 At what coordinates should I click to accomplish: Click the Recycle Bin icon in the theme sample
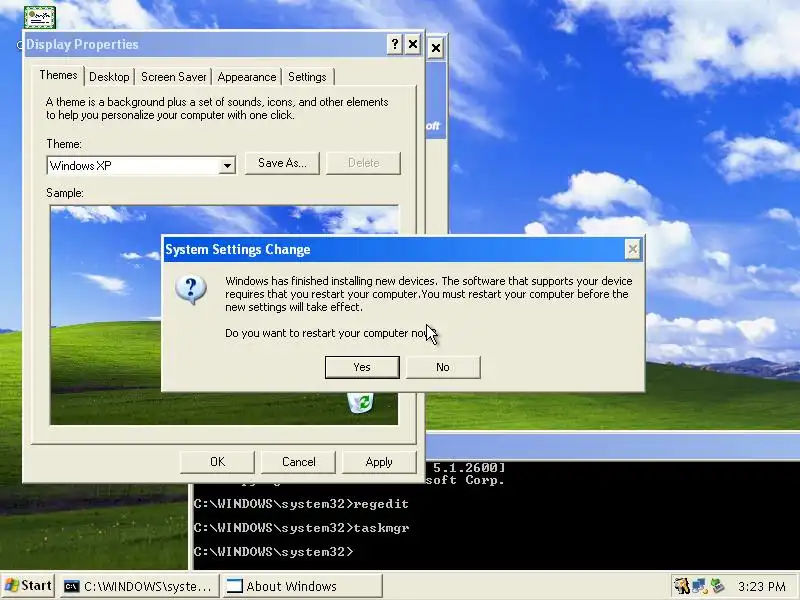coord(361,403)
